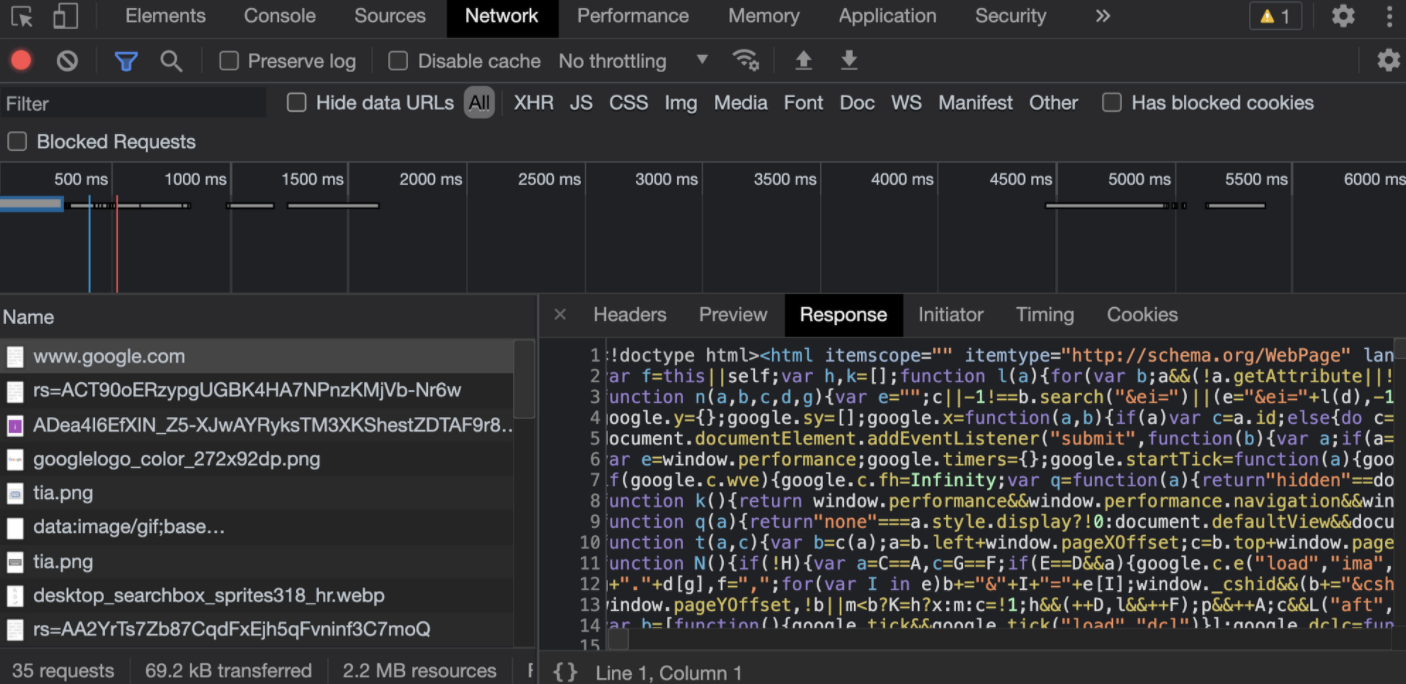Screen dimensions: 1406x684
Task: Filter requests by Img
Action: pos(681,102)
